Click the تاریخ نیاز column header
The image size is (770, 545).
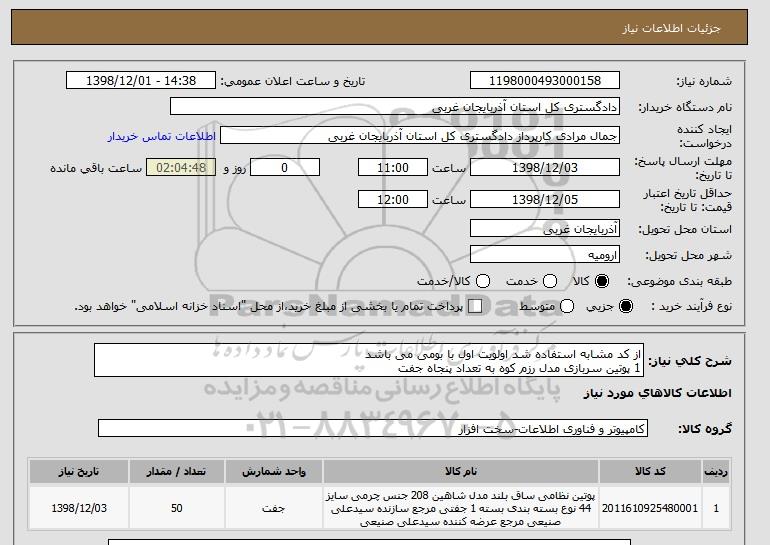79,471
